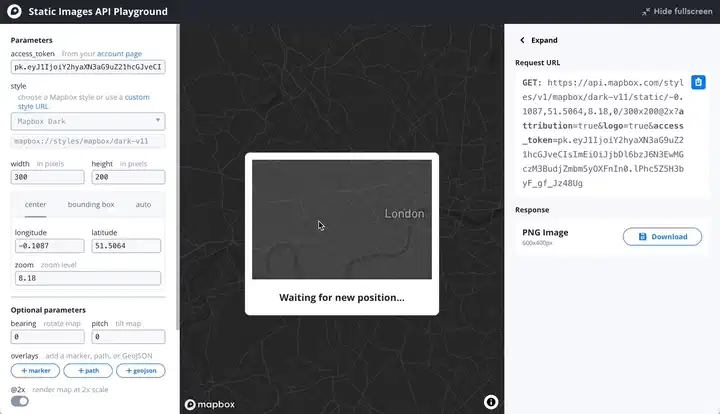720x414 pixels.
Task: Download the PNG image
Action: tap(662, 237)
